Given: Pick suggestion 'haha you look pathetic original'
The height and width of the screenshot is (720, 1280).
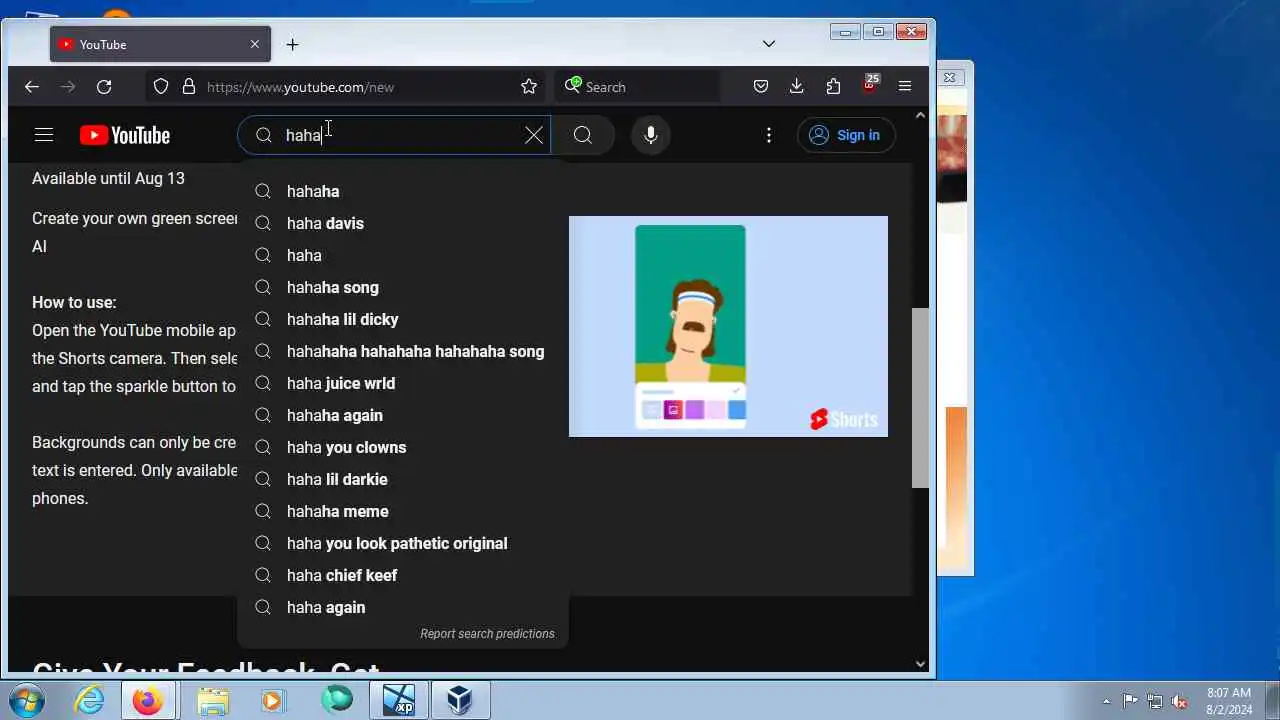Looking at the screenshot, I should (403, 543).
